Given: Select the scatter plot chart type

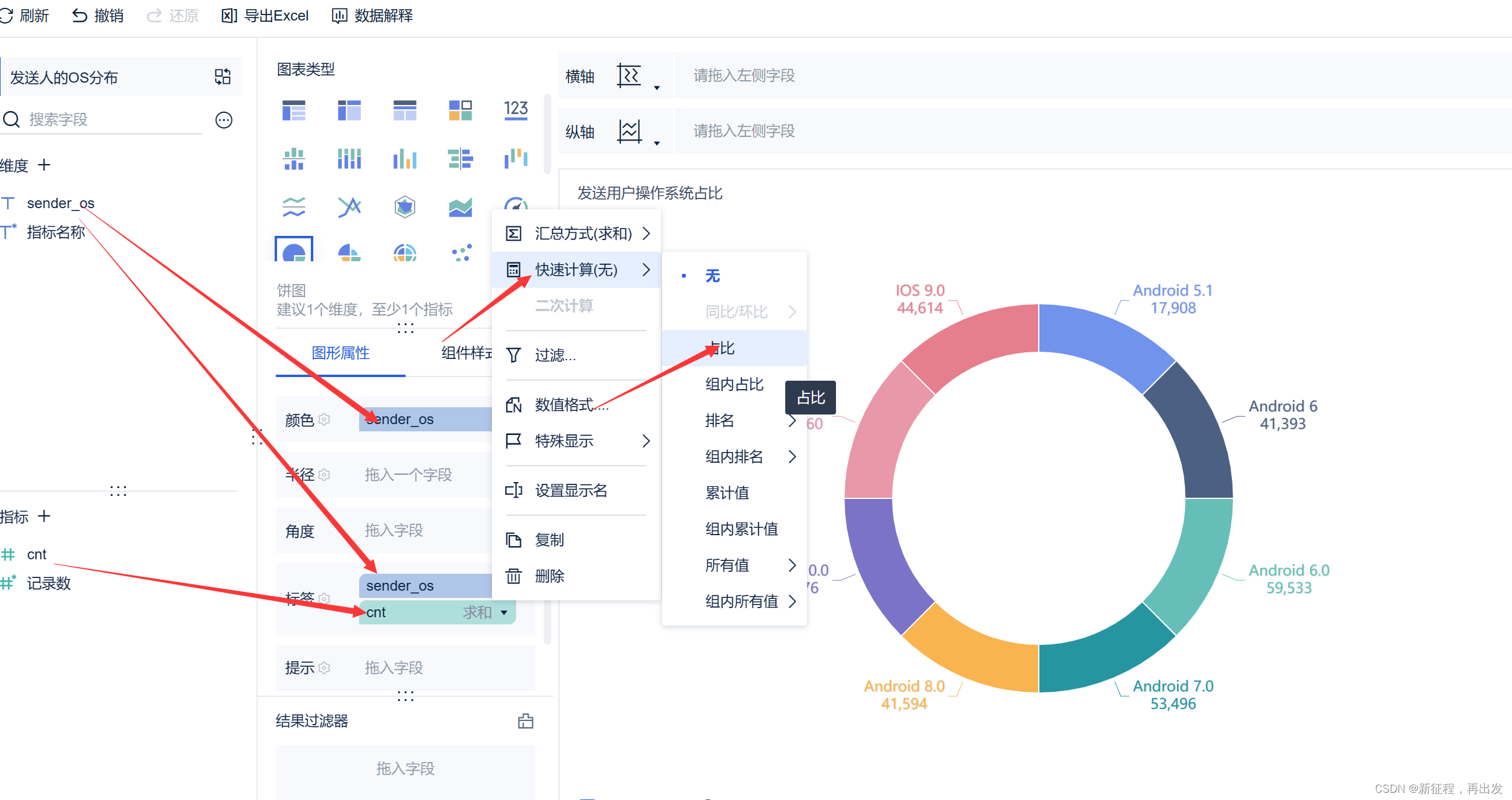Looking at the screenshot, I should (462, 252).
